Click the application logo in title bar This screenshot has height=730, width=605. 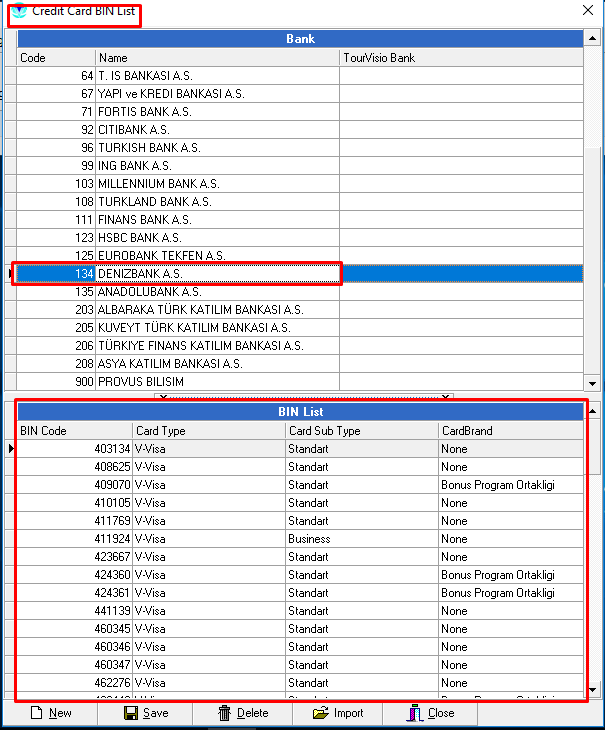point(19,10)
